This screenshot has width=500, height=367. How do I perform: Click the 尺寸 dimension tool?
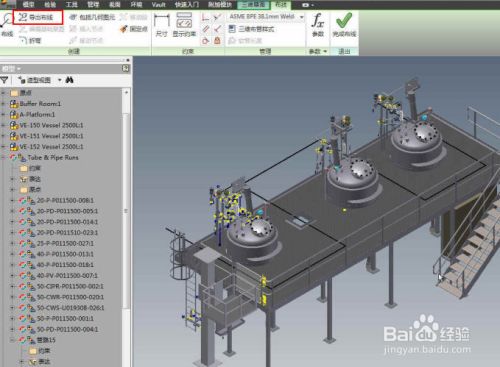pos(162,25)
